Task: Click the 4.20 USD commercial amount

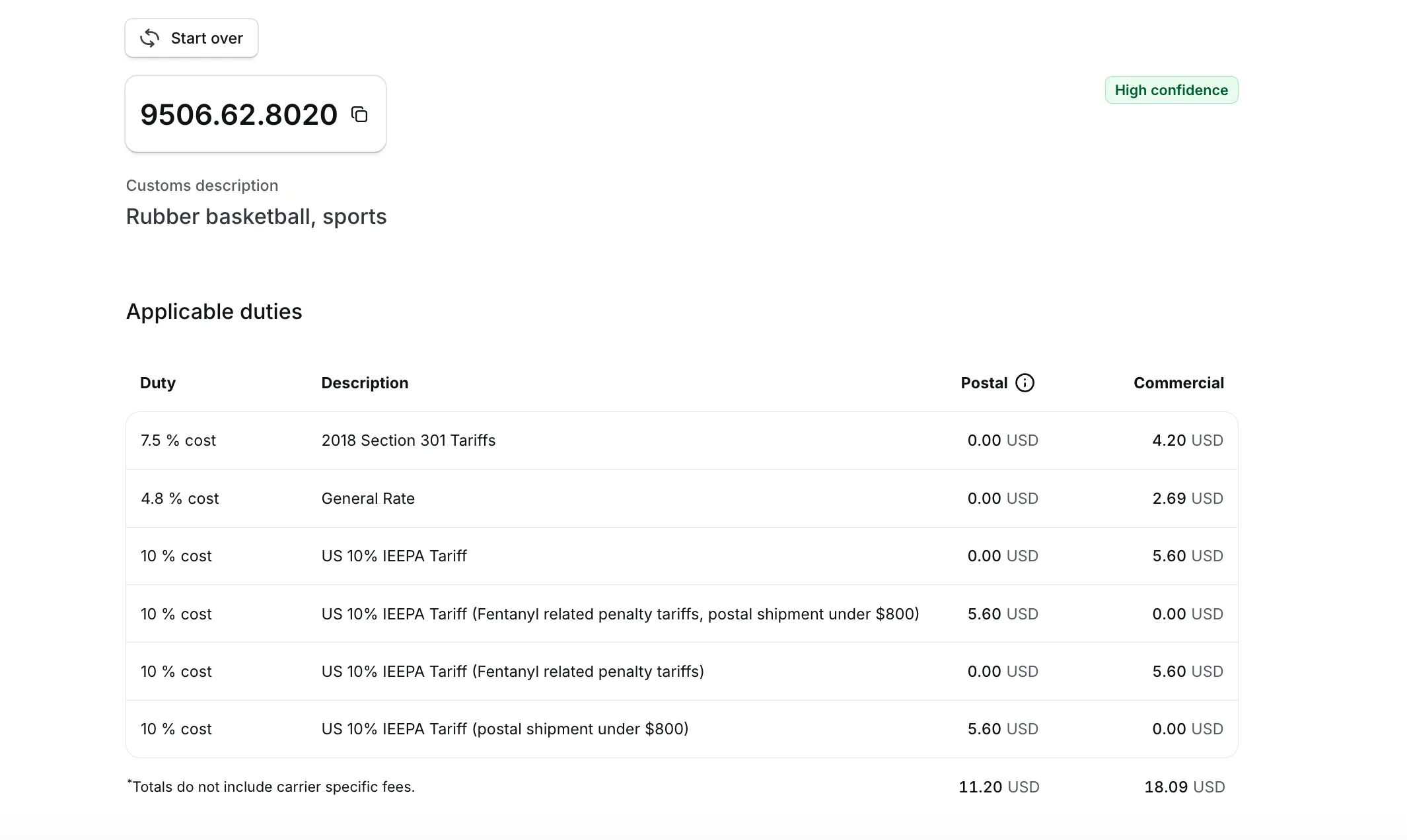Action: tap(1187, 440)
